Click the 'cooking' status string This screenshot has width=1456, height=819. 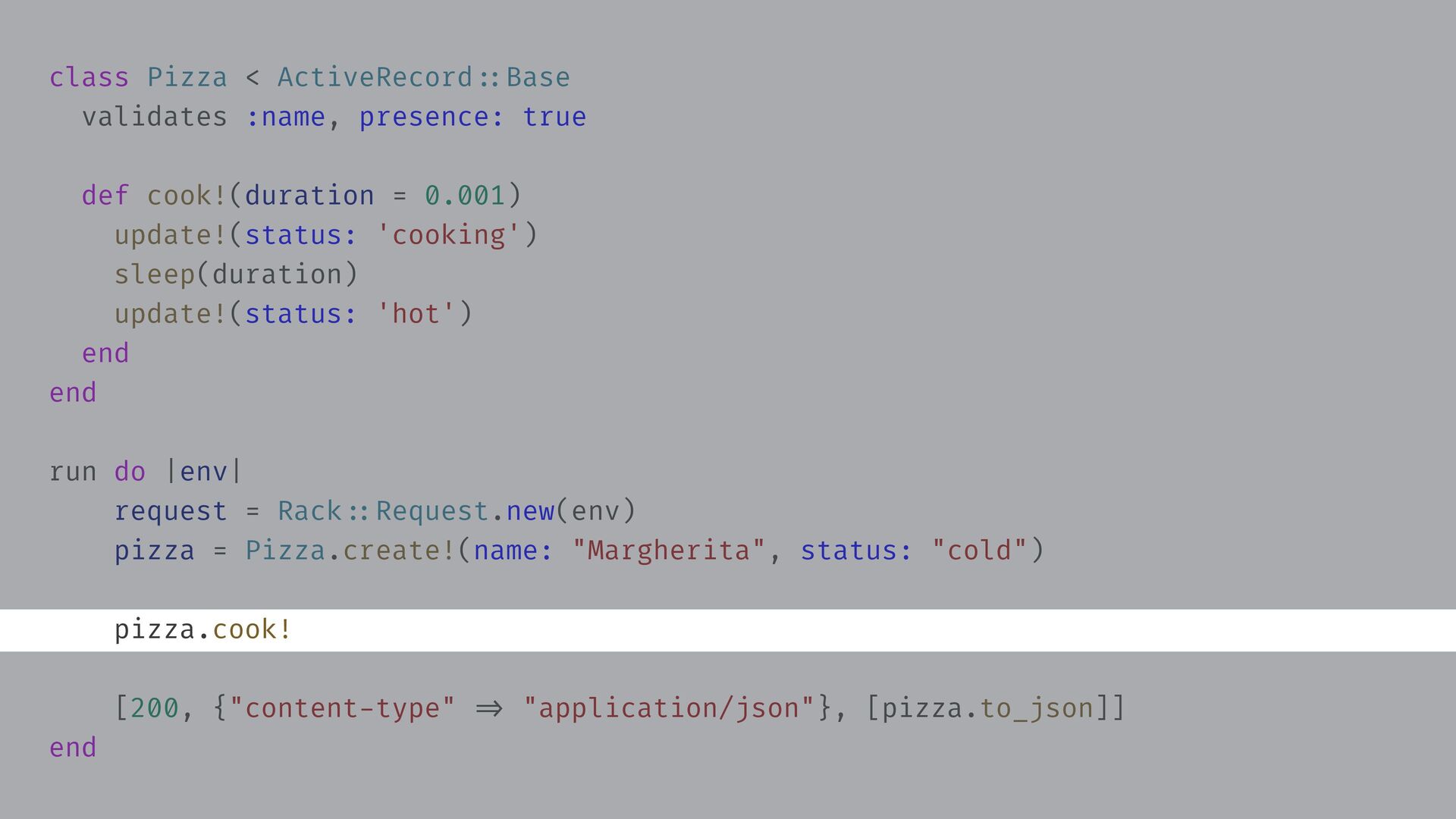coord(448,235)
